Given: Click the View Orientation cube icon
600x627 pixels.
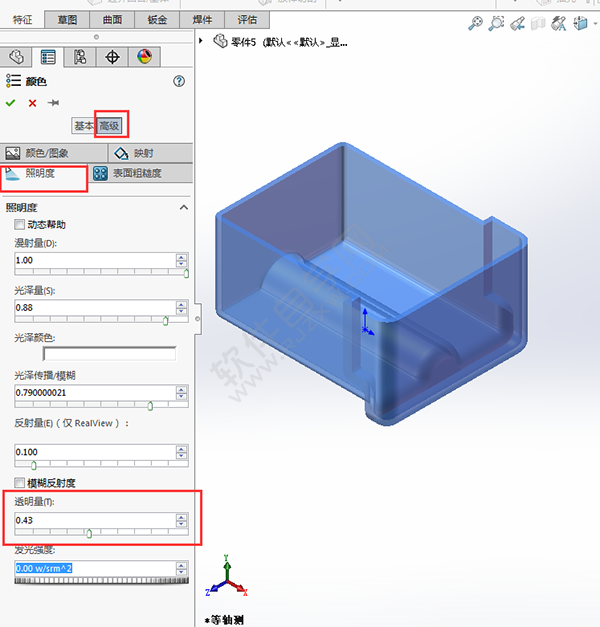Looking at the screenshot, I should point(580,23).
